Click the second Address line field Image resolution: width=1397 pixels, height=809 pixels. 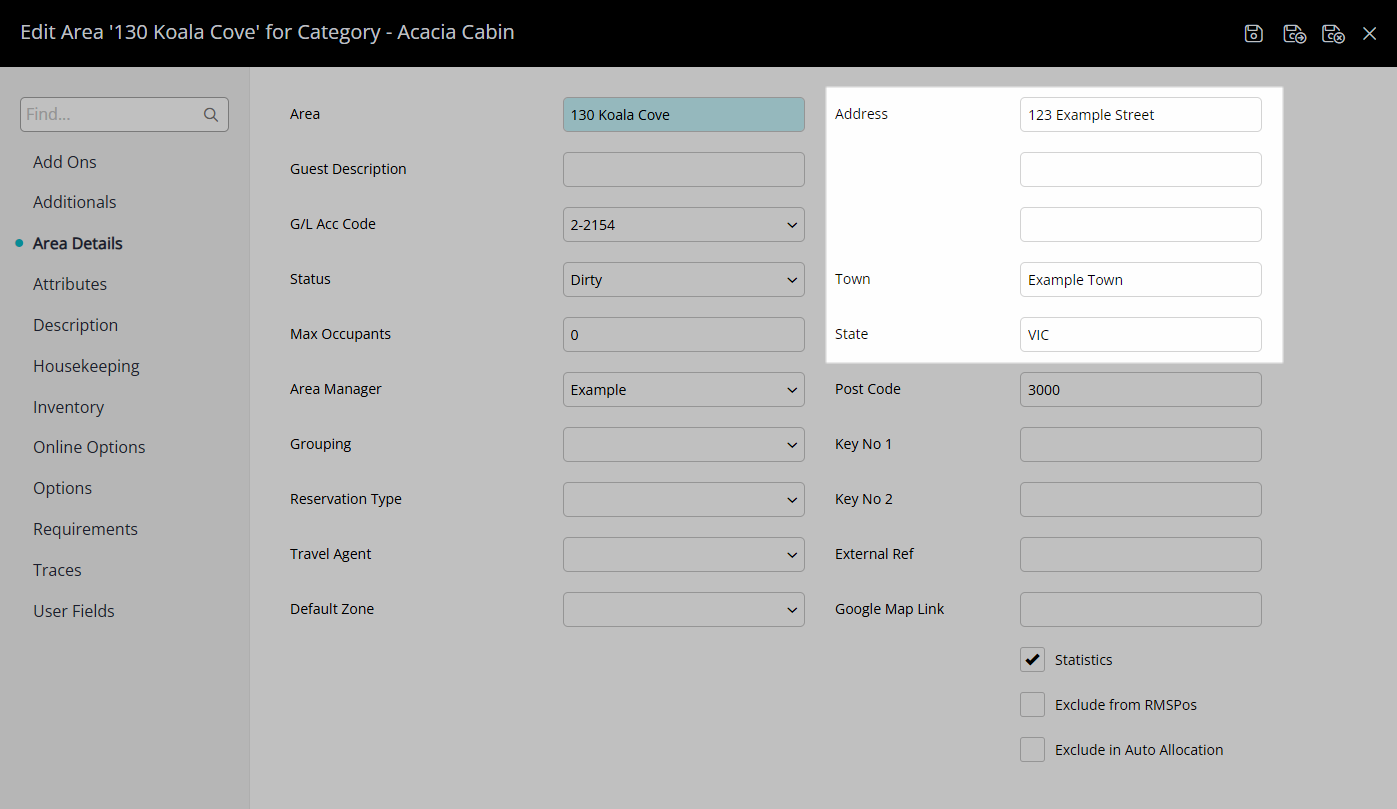tap(1141, 170)
